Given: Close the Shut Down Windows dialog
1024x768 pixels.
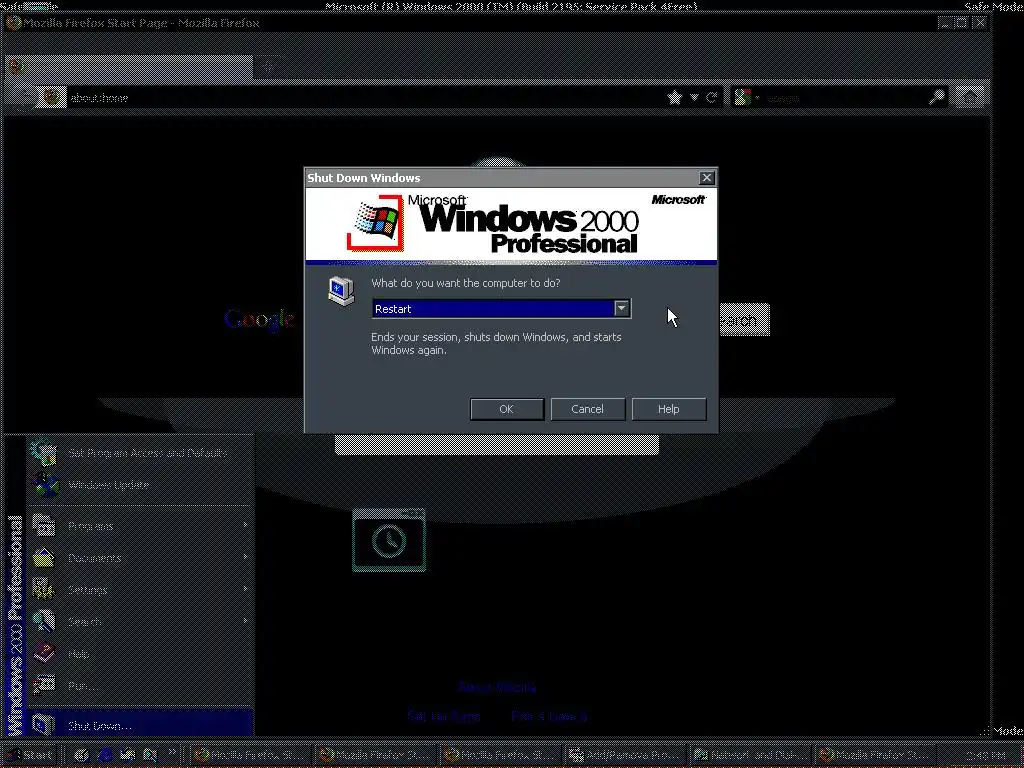Looking at the screenshot, I should click(x=707, y=178).
